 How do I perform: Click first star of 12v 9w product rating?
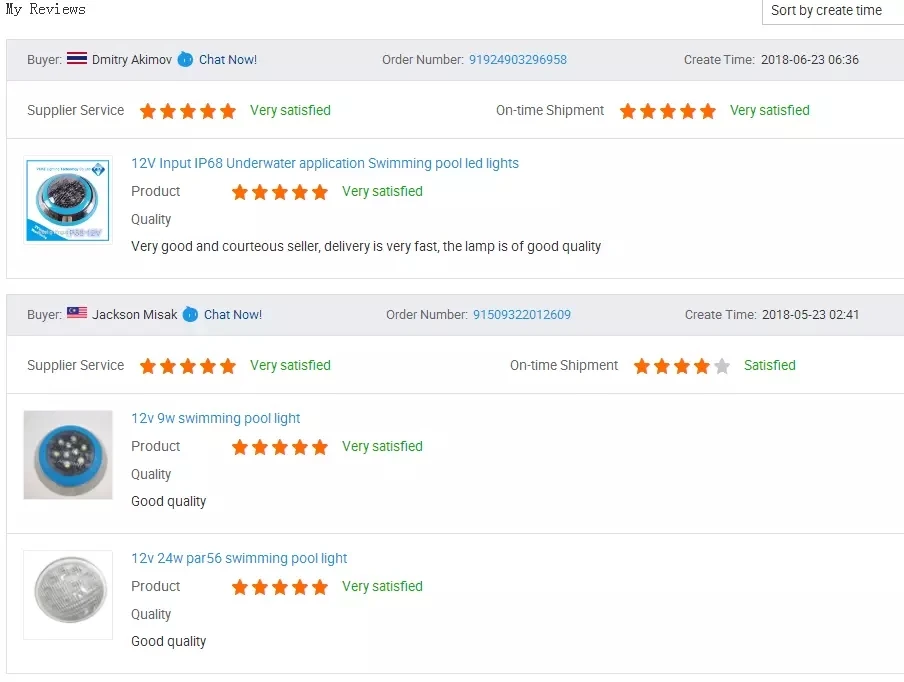pyautogui.click(x=240, y=447)
